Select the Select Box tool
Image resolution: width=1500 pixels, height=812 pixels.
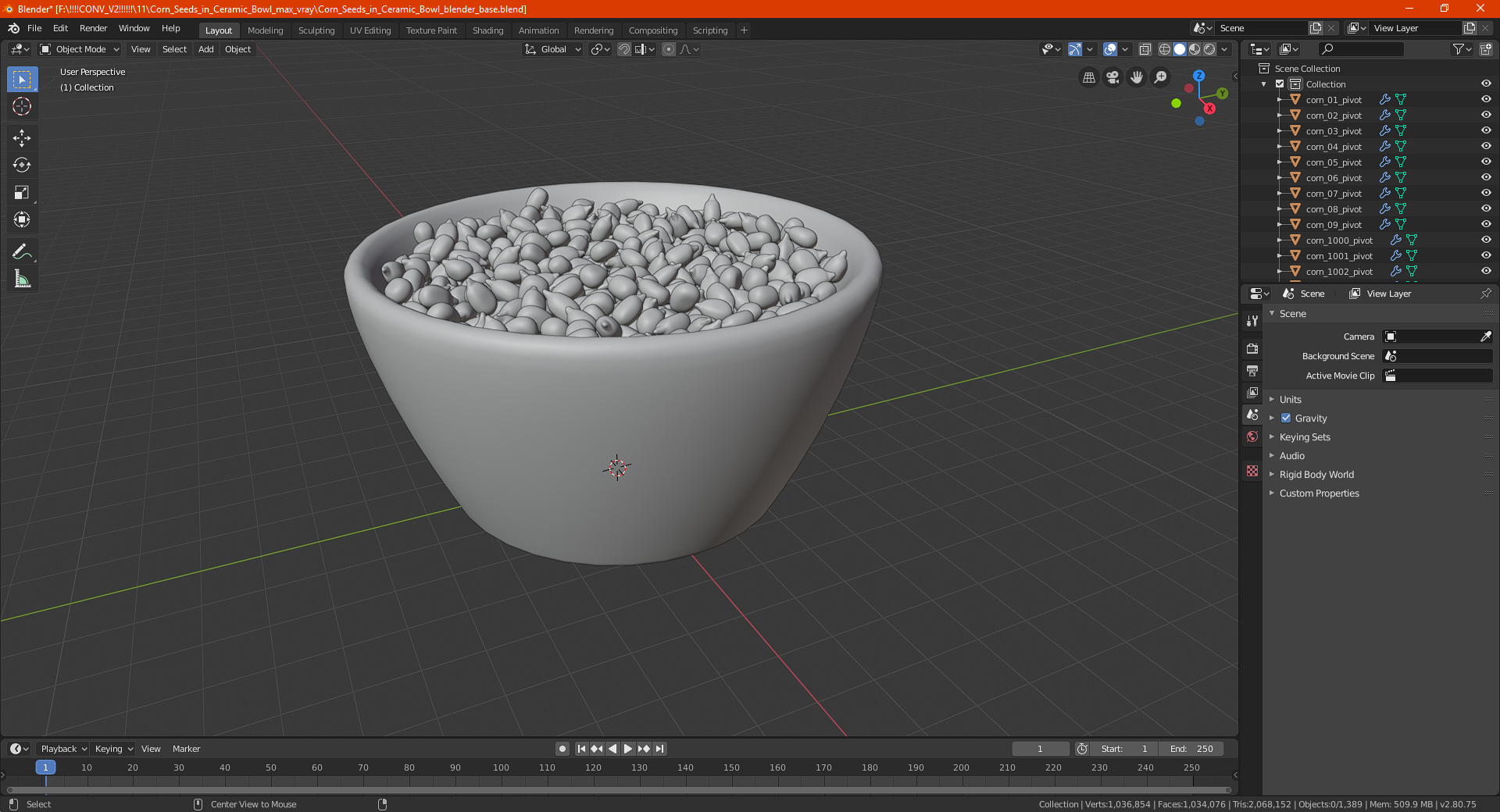click(x=22, y=79)
